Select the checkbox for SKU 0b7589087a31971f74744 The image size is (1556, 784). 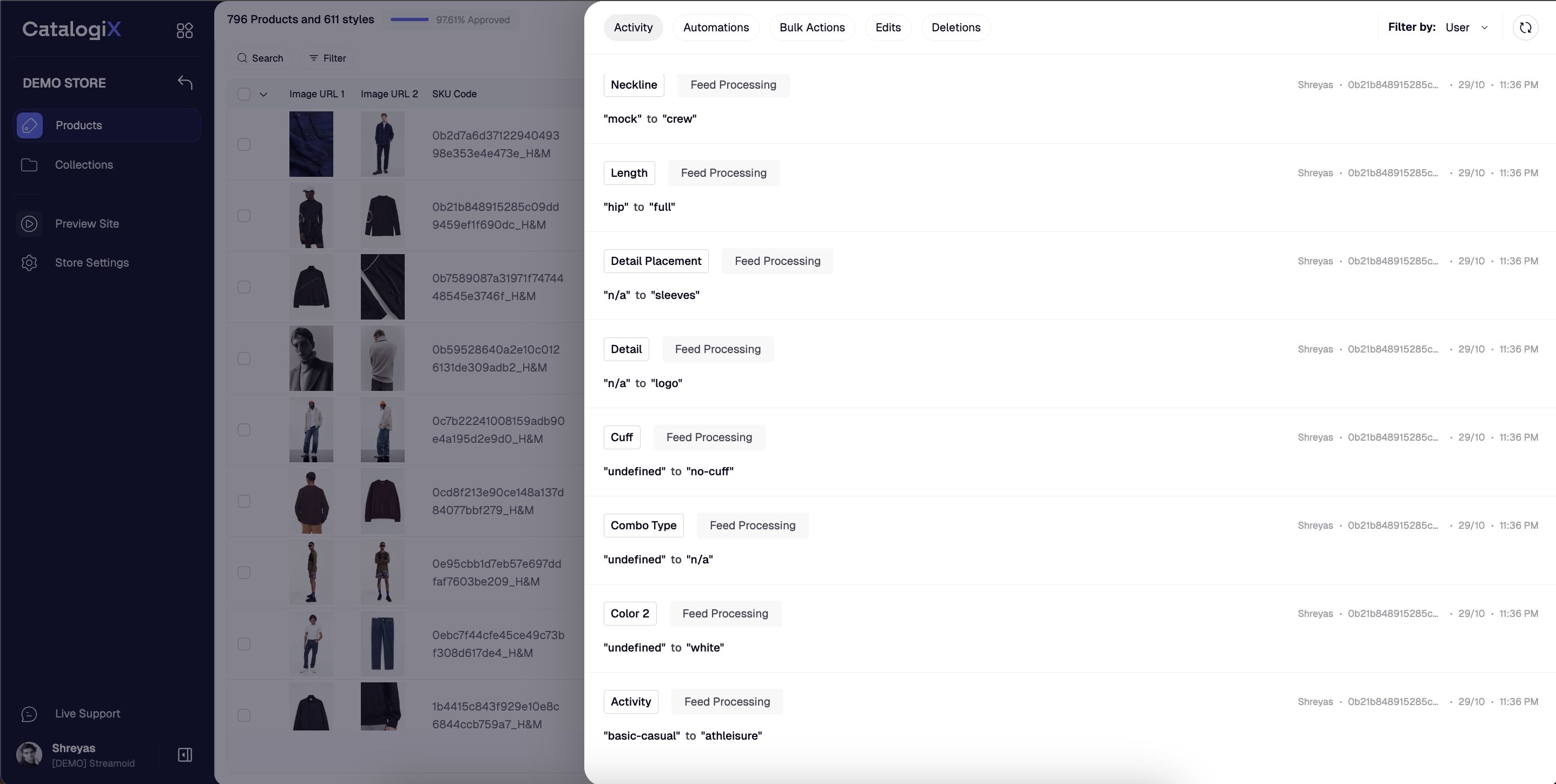coord(244,287)
